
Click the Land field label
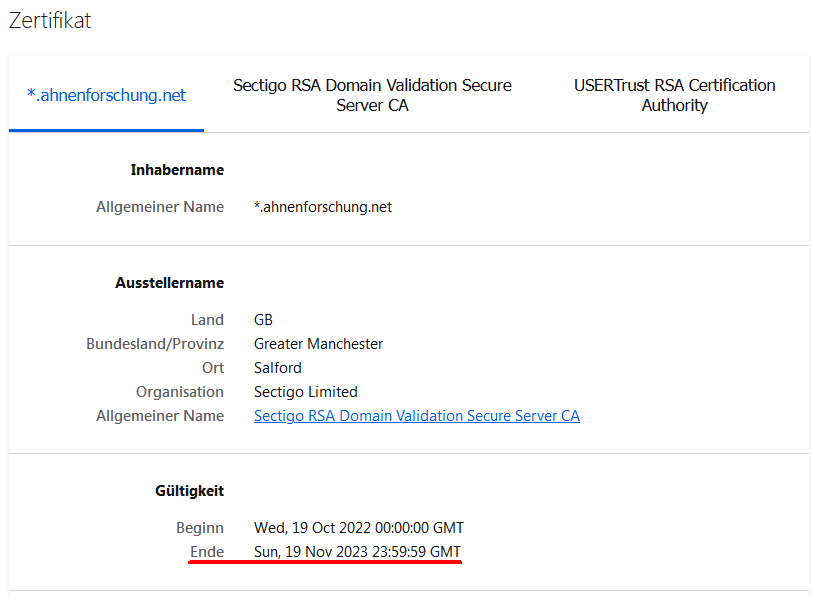point(207,320)
